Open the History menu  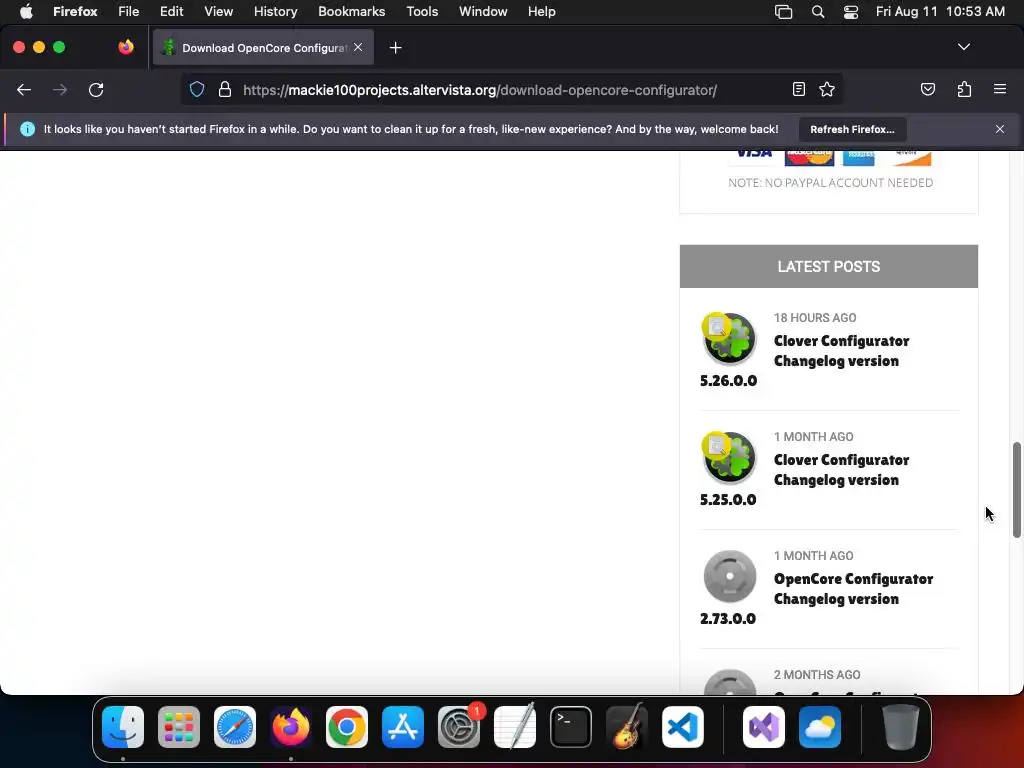pos(276,12)
